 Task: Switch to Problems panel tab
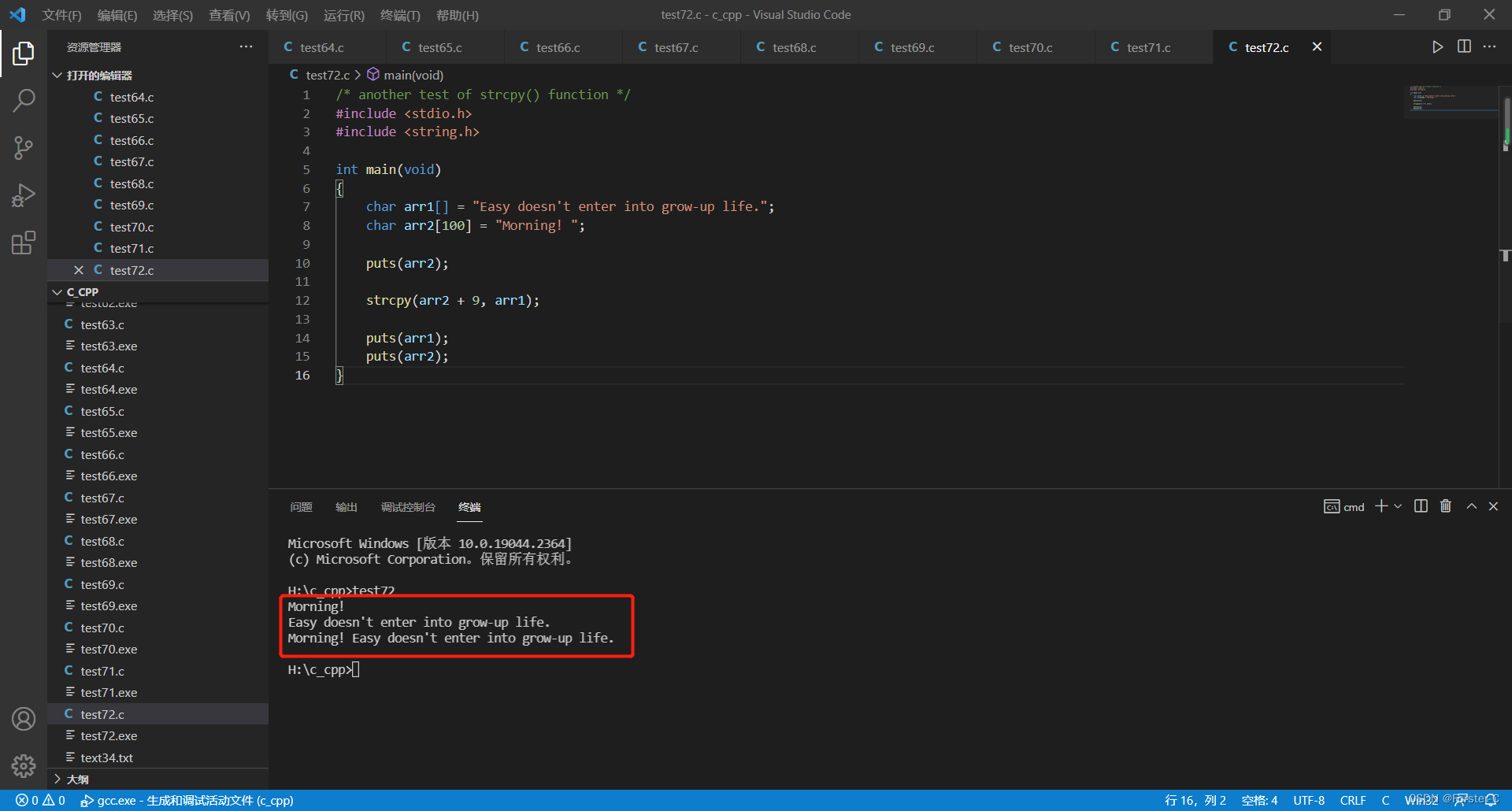301,507
